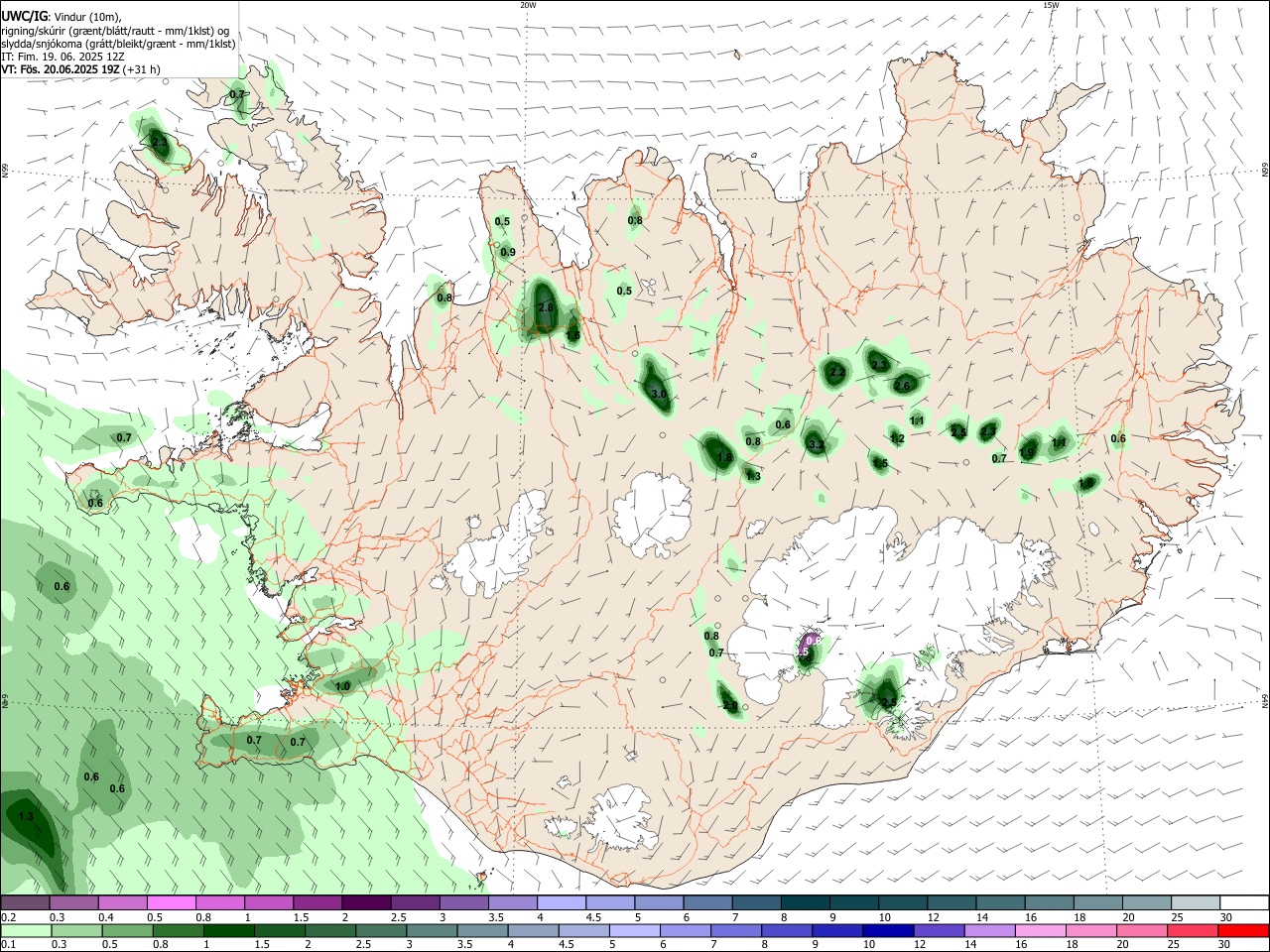The height and width of the screenshot is (952, 1270).
Task: Click the 1.2 precipitation value on the map
Action: click(x=897, y=438)
